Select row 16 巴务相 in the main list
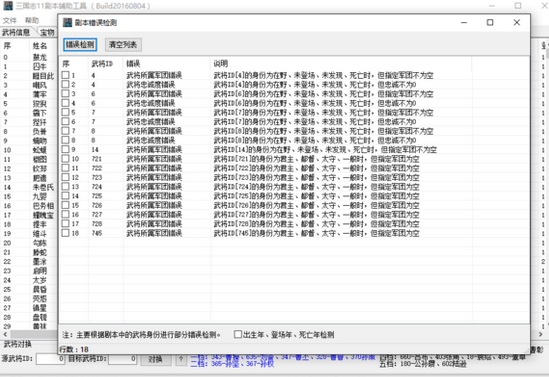 [x=29, y=205]
